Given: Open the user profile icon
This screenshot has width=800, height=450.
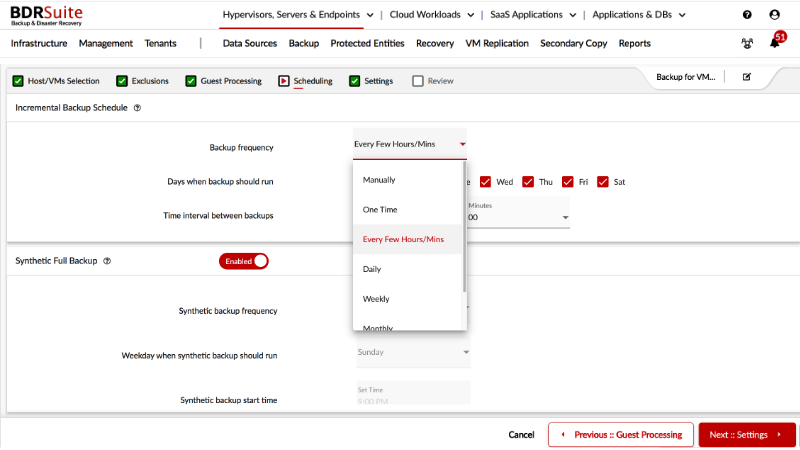Looking at the screenshot, I should (x=774, y=15).
